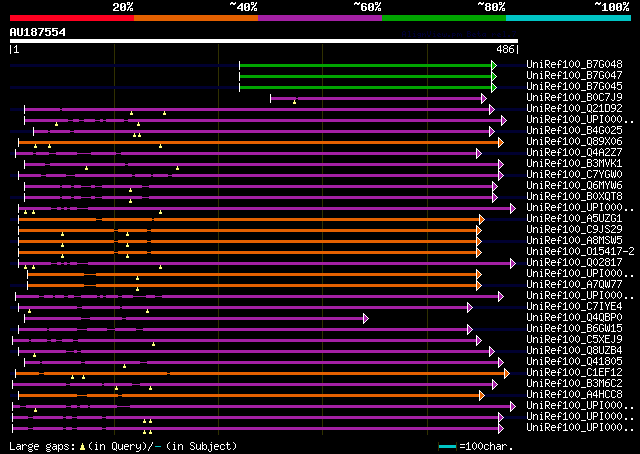Click the purple arrowhead ending B0C7J9 alignment
Image resolution: width=640 pixels, height=454 pixels.
point(484,98)
